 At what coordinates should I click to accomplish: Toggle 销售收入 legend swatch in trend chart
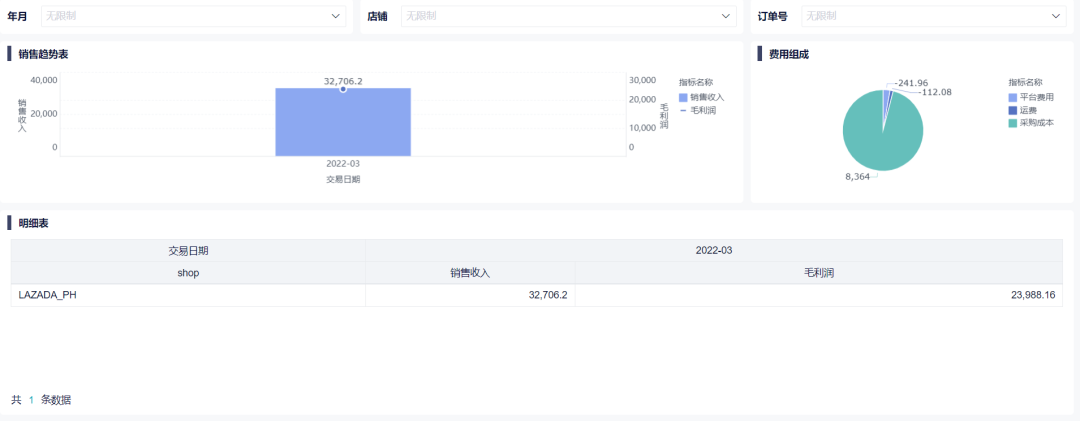pyautogui.click(x=683, y=97)
